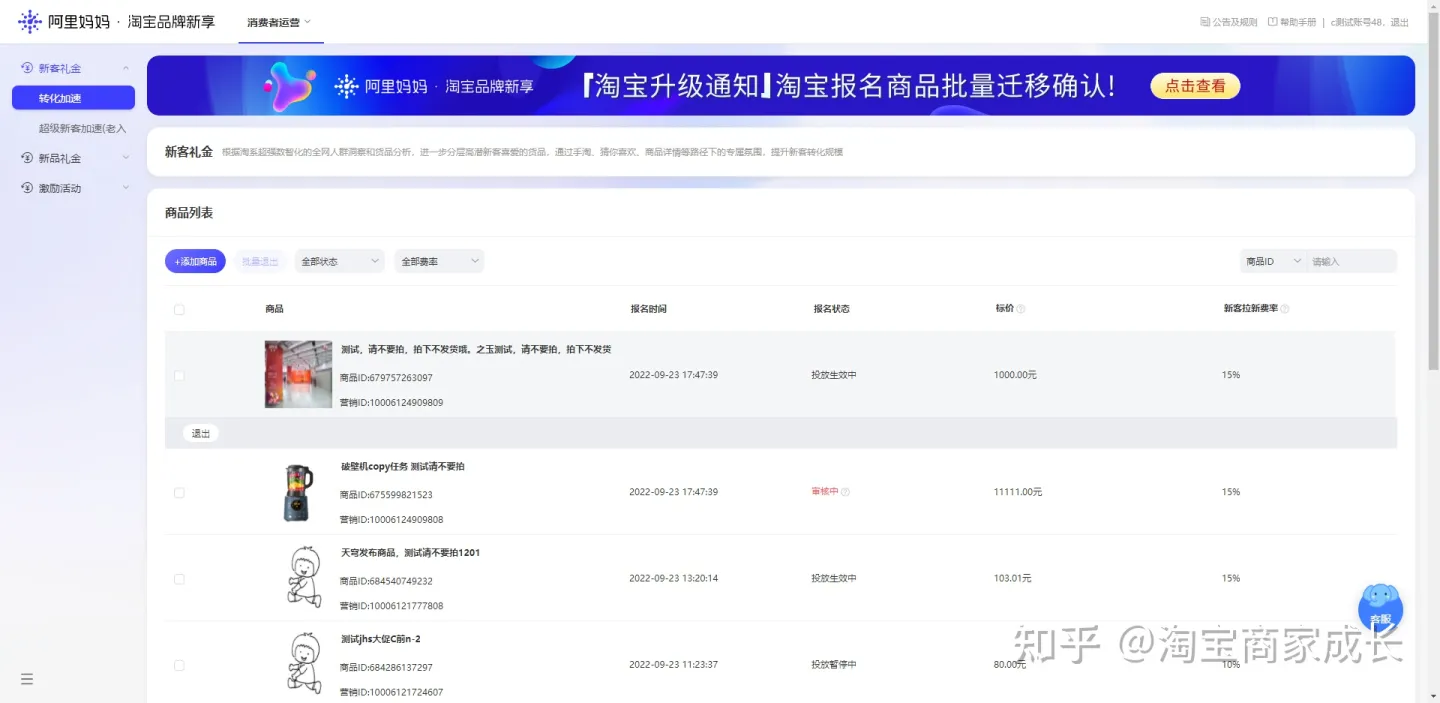This screenshot has width=1440, height=703.
Task: Open the 淘宝升级通知 banner image
Action: (x=781, y=86)
